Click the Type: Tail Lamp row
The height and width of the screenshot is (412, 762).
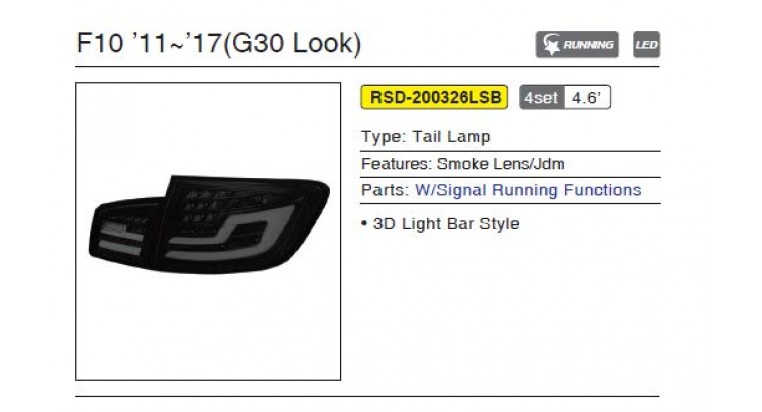(x=510, y=137)
